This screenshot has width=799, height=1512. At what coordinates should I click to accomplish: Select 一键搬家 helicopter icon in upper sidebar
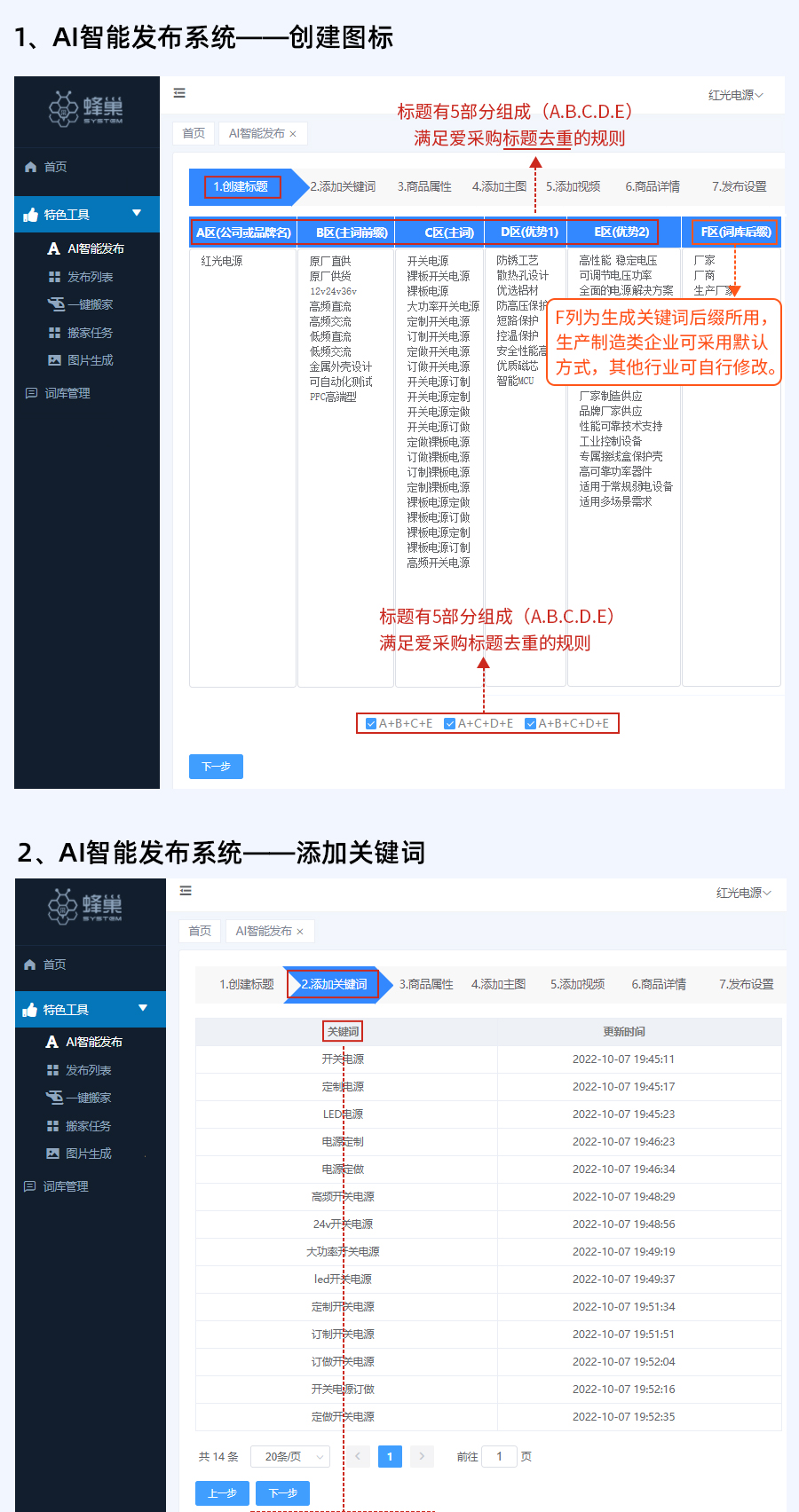click(x=55, y=304)
